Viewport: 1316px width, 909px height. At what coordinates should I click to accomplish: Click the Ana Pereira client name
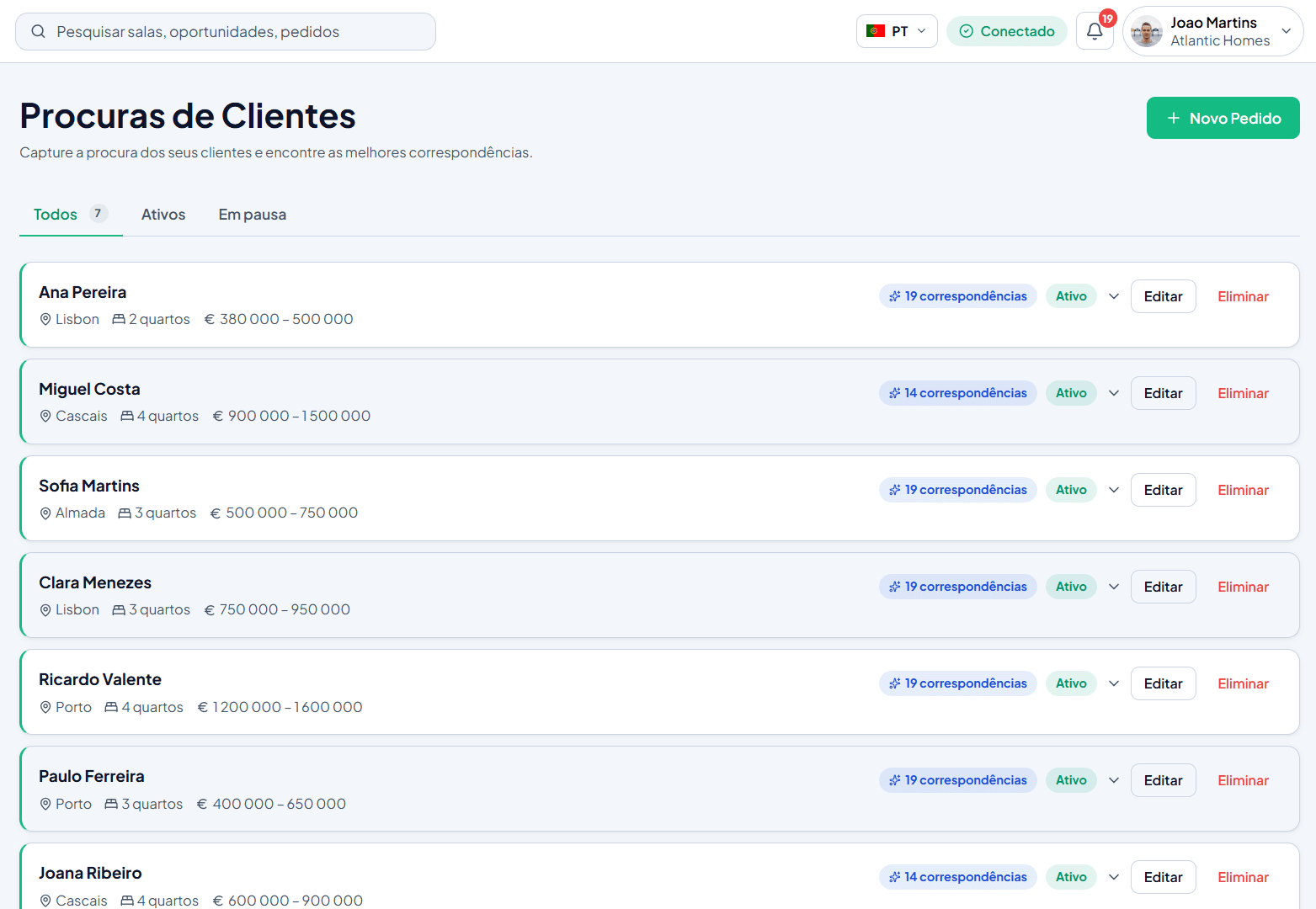(x=83, y=292)
